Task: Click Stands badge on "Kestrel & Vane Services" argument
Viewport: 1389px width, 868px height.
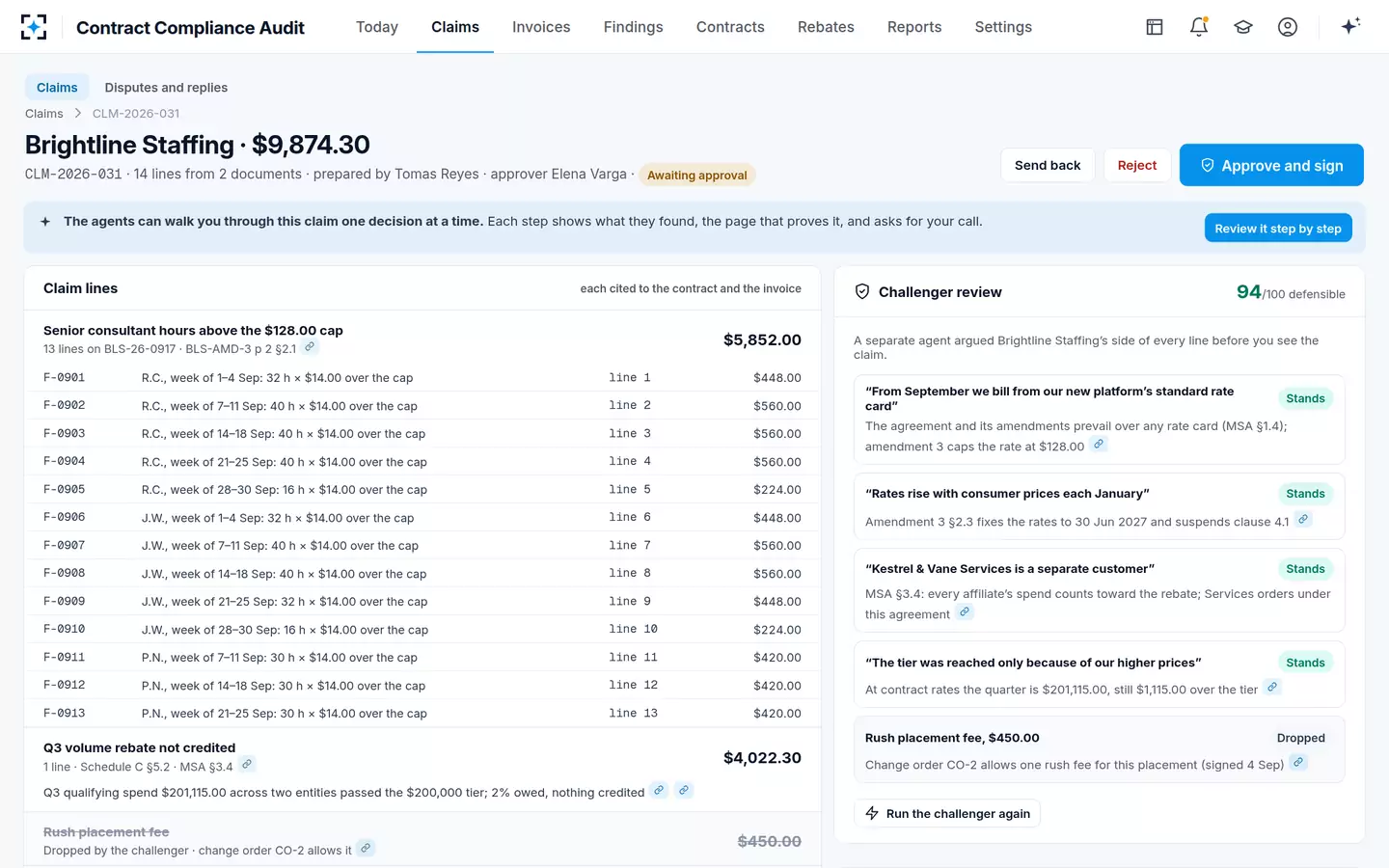Action: [1305, 569]
